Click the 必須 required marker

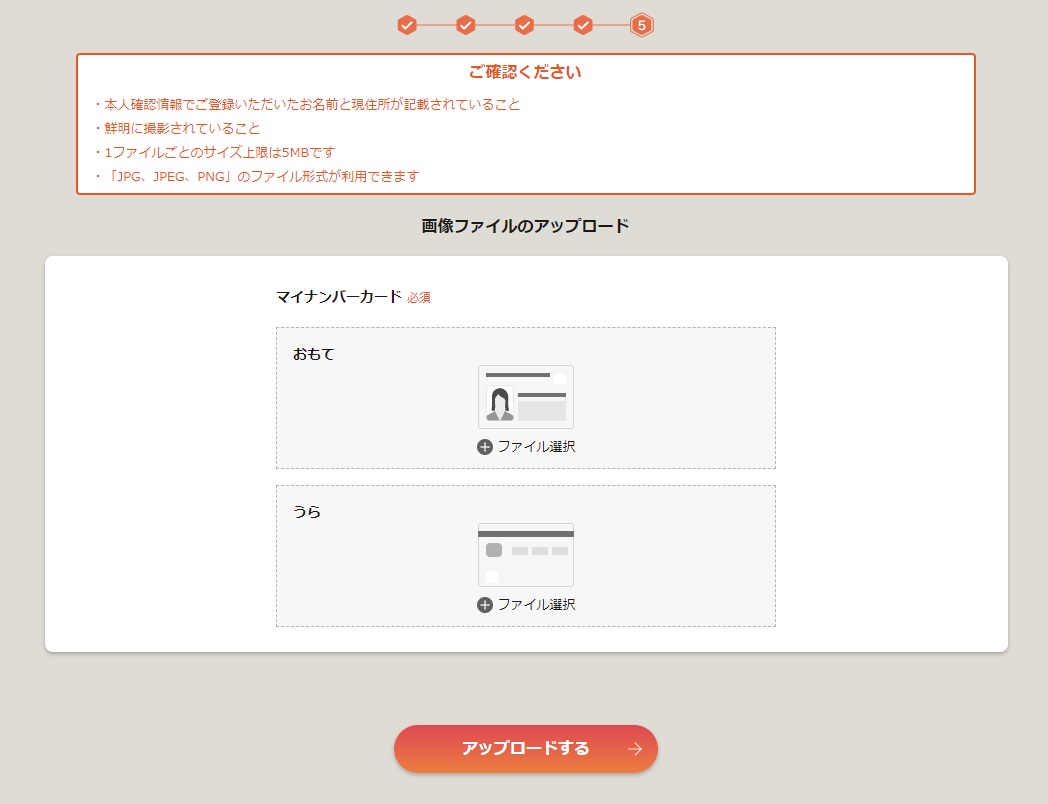pos(419,298)
